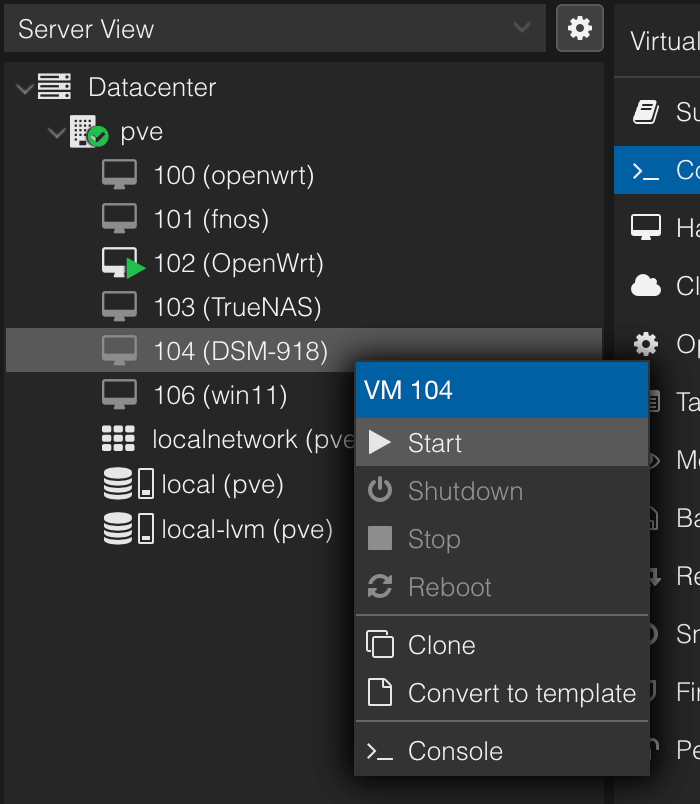The height and width of the screenshot is (804, 700).
Task: Select VM 106 (win11) in tree
Action: [x=220, y=395]
